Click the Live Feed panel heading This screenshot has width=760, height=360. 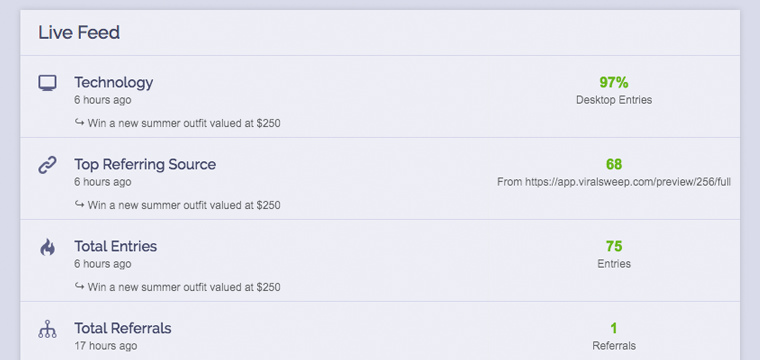[79, 33]
